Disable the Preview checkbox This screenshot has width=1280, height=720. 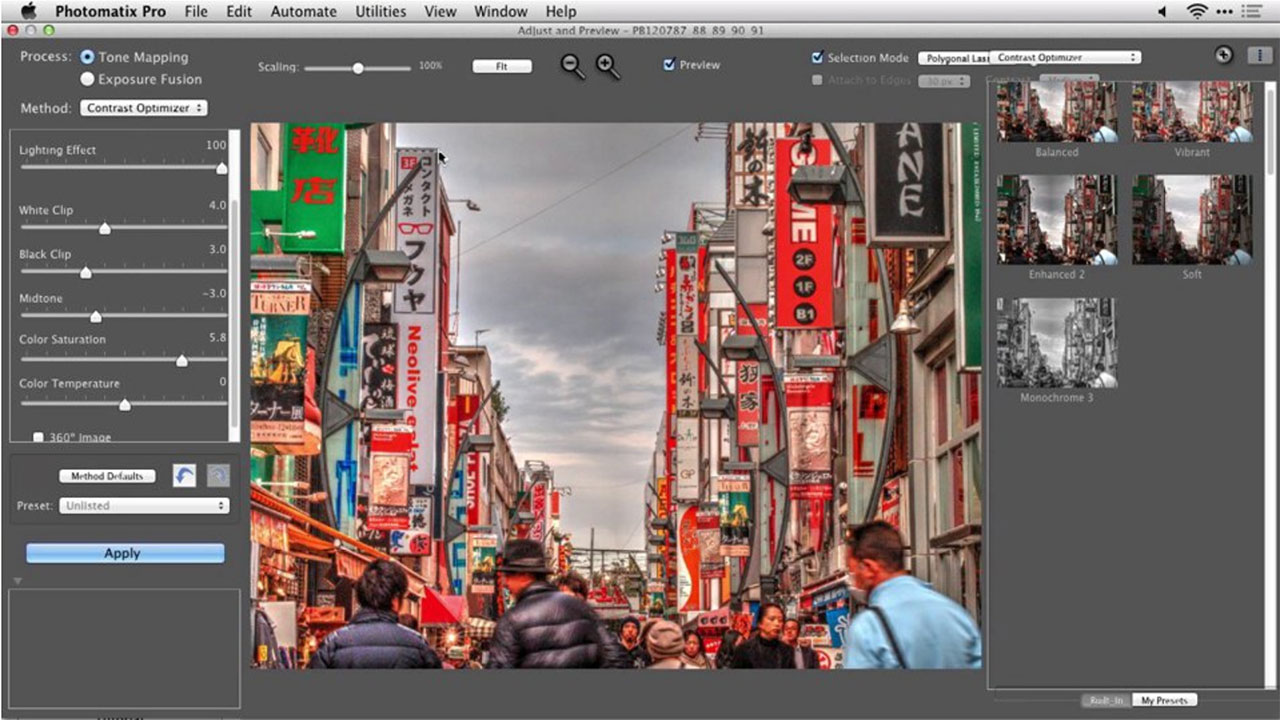[x=669, y=65]
